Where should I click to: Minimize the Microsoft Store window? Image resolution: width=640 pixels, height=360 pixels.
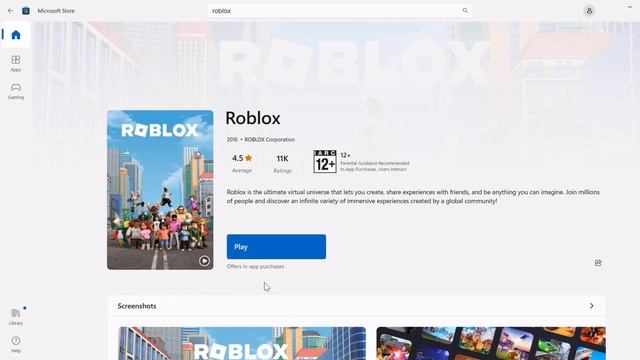click(x=630, y=7)
